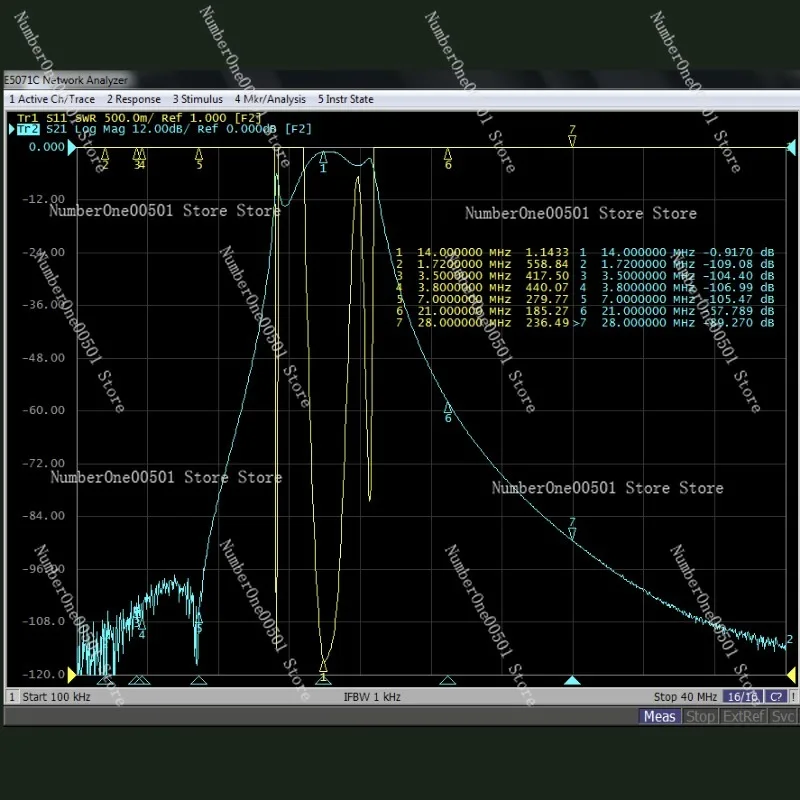The image size is (800, 800).
Task: Select the highlighted Tr2 trace label
Action: 28,129
